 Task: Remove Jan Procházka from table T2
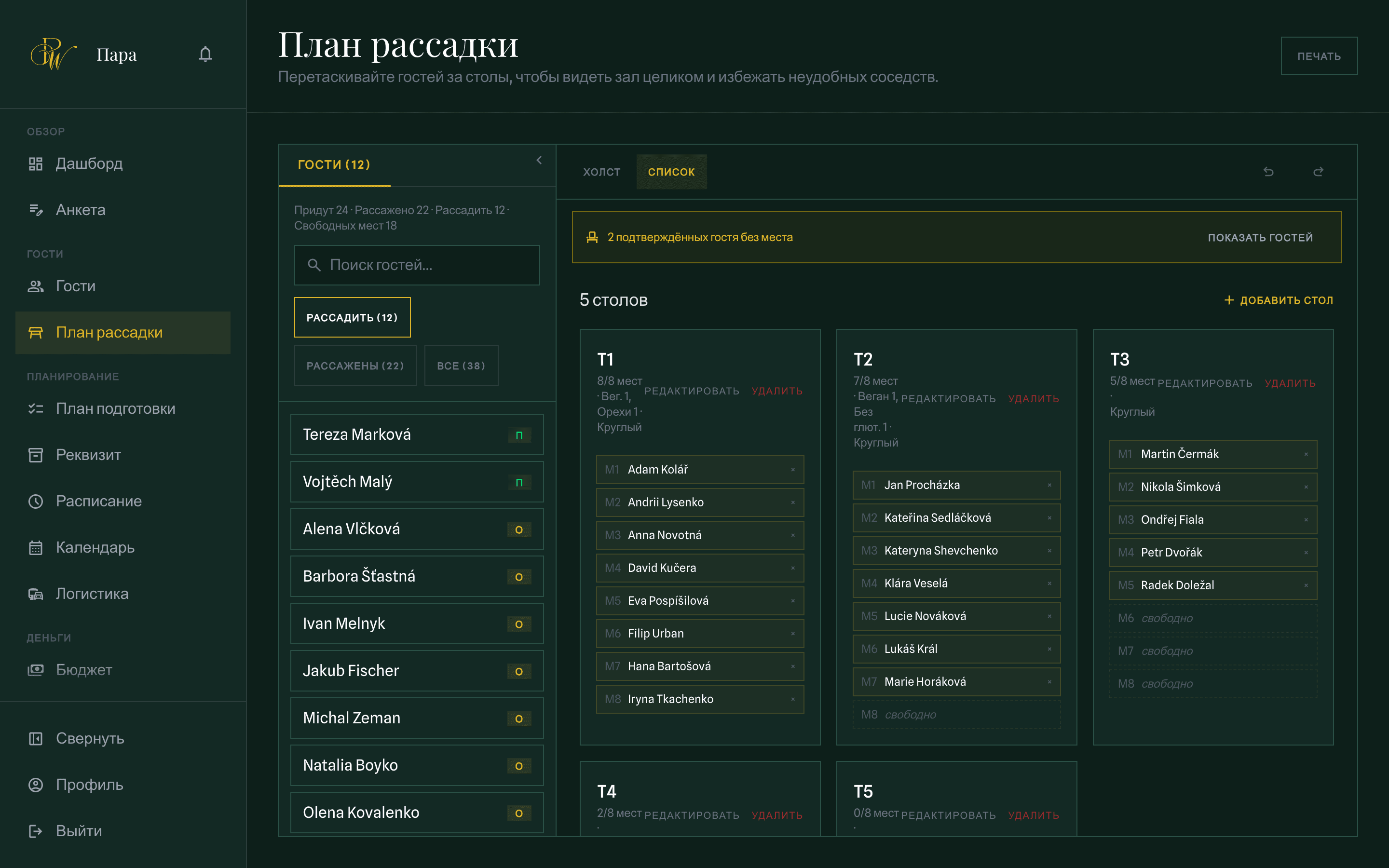point(1049,485)
